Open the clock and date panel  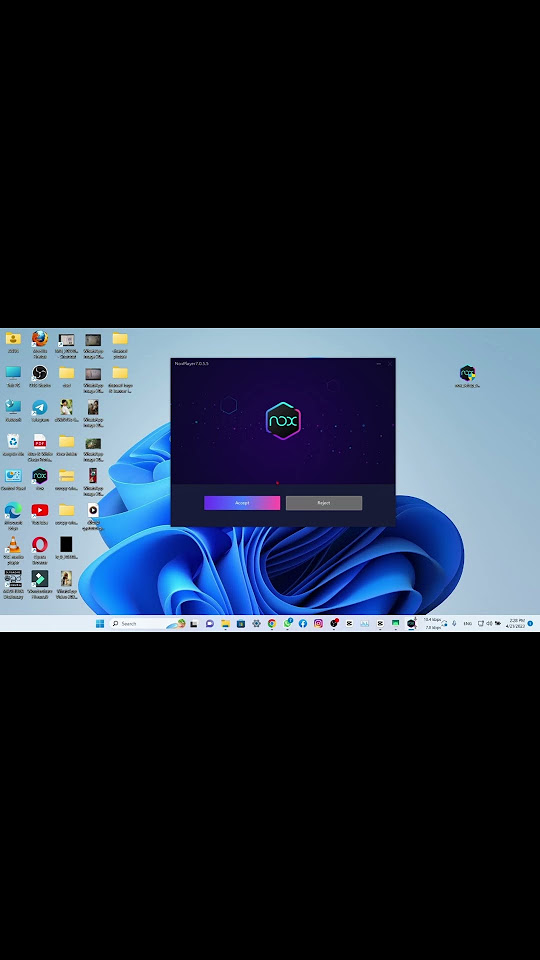coord(516,623)
